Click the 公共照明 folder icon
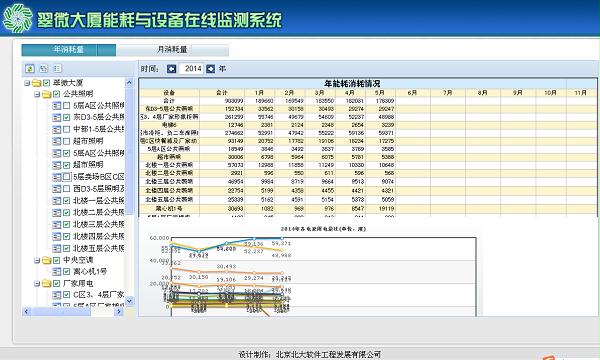This screenshot has height=360, width=600. (x=47, y=94)
